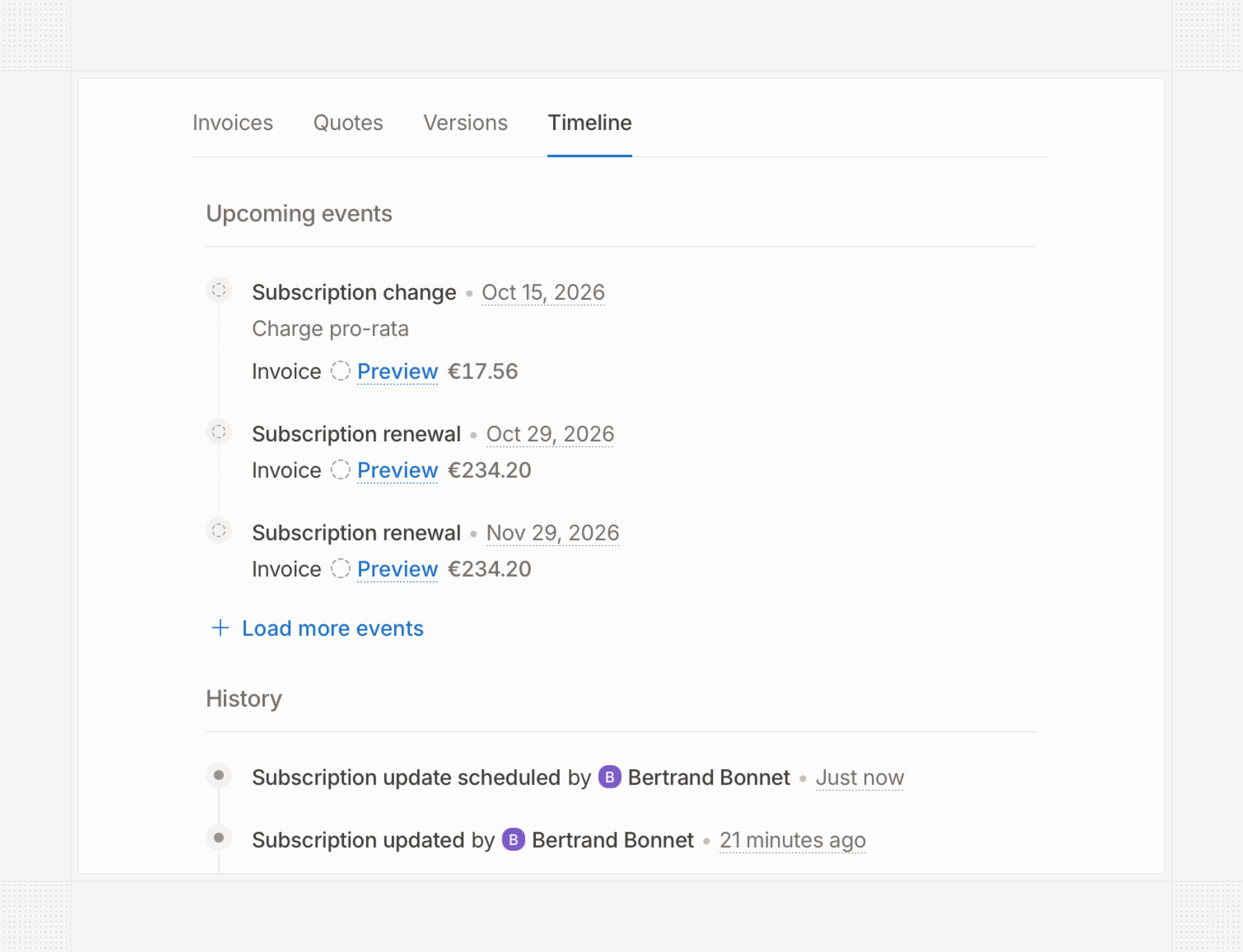Click the 'Subscription change' event title

(354, 293)
